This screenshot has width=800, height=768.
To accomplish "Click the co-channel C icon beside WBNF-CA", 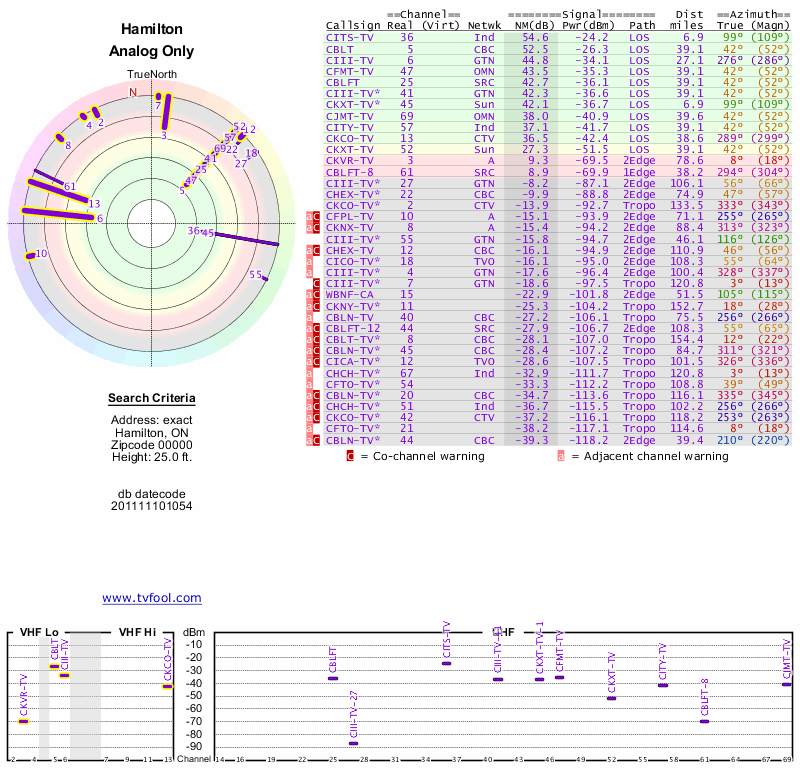I will tap(317, 294).
